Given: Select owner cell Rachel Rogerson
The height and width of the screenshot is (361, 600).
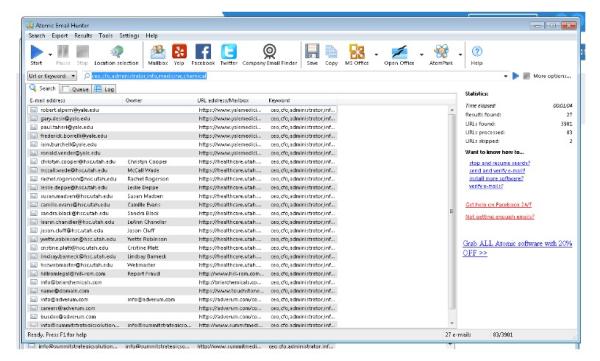Looking at the screenshot, I should [148, 179].
